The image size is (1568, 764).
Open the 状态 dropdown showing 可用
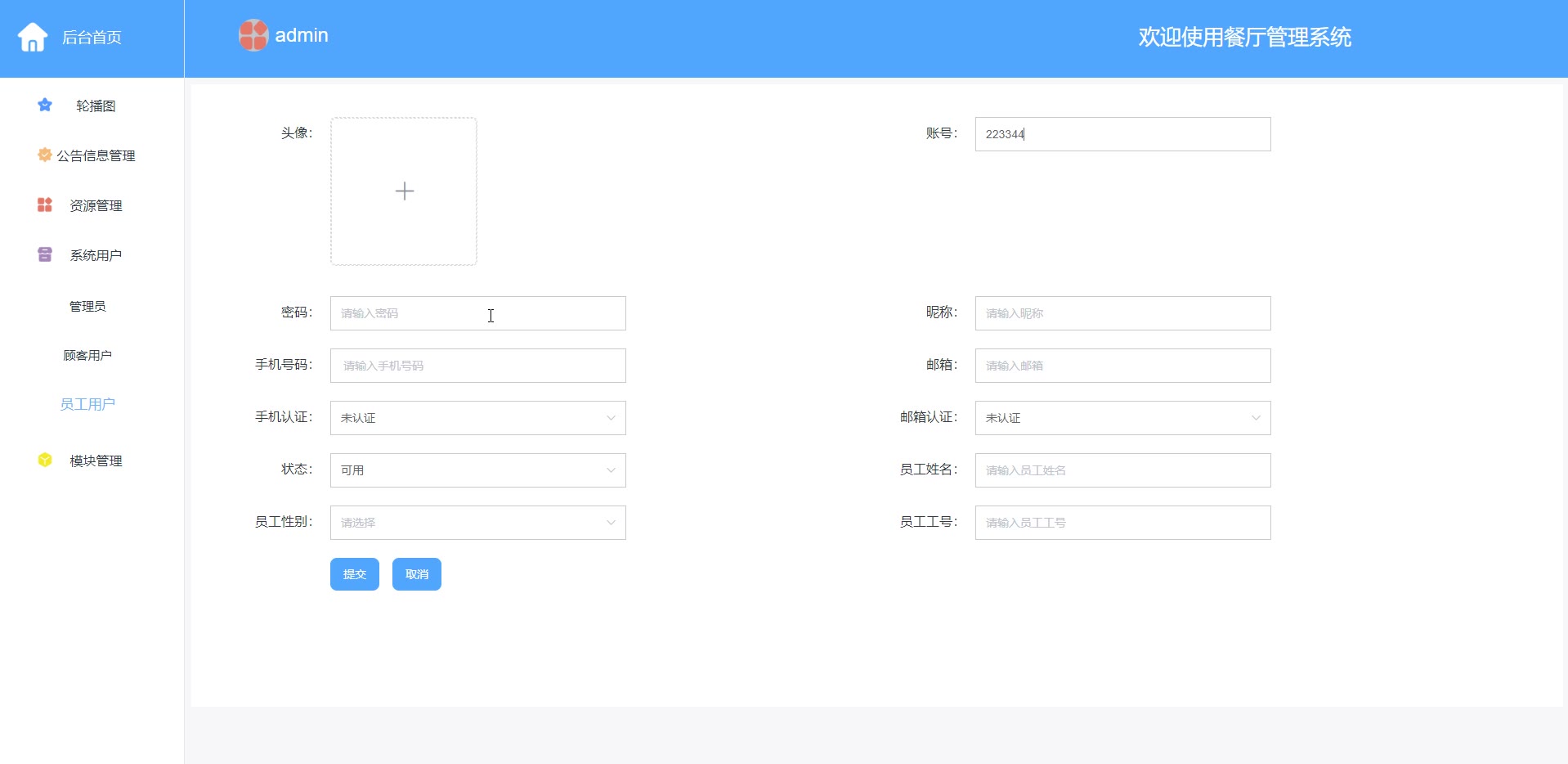point(478,470)
